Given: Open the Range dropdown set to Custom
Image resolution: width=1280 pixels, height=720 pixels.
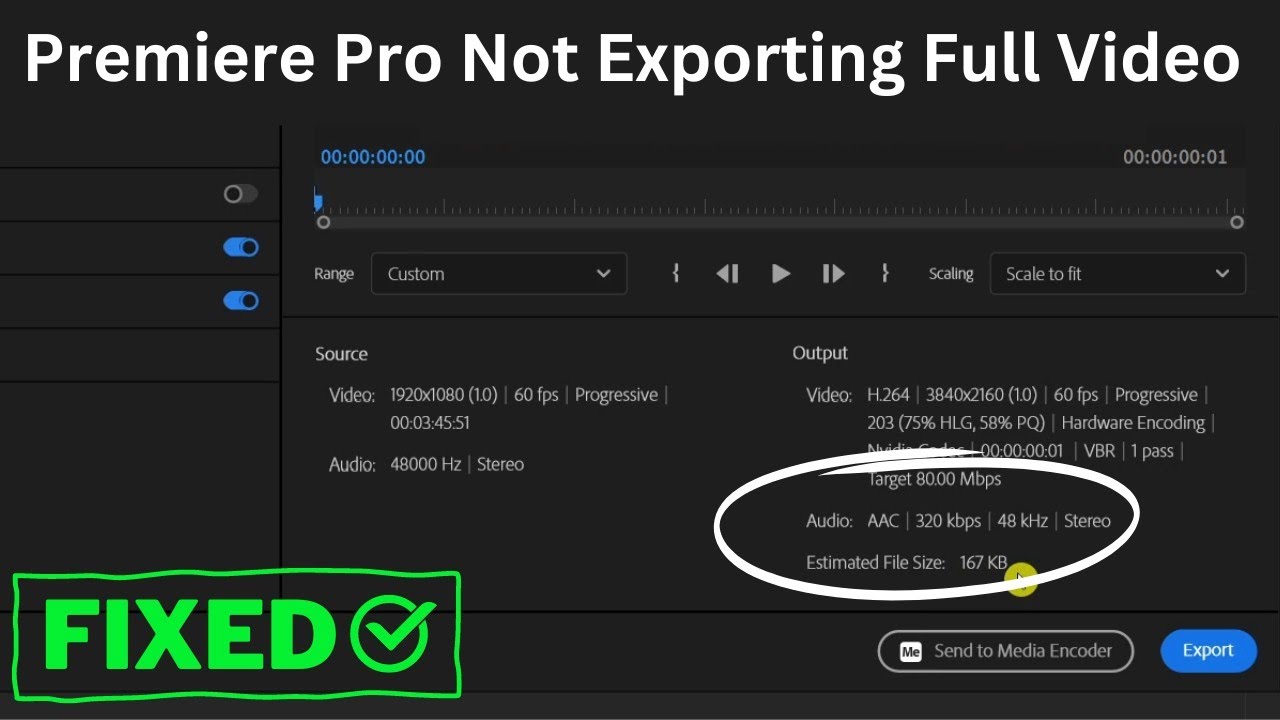Looking at the screenshot, I should pos(499,274).
